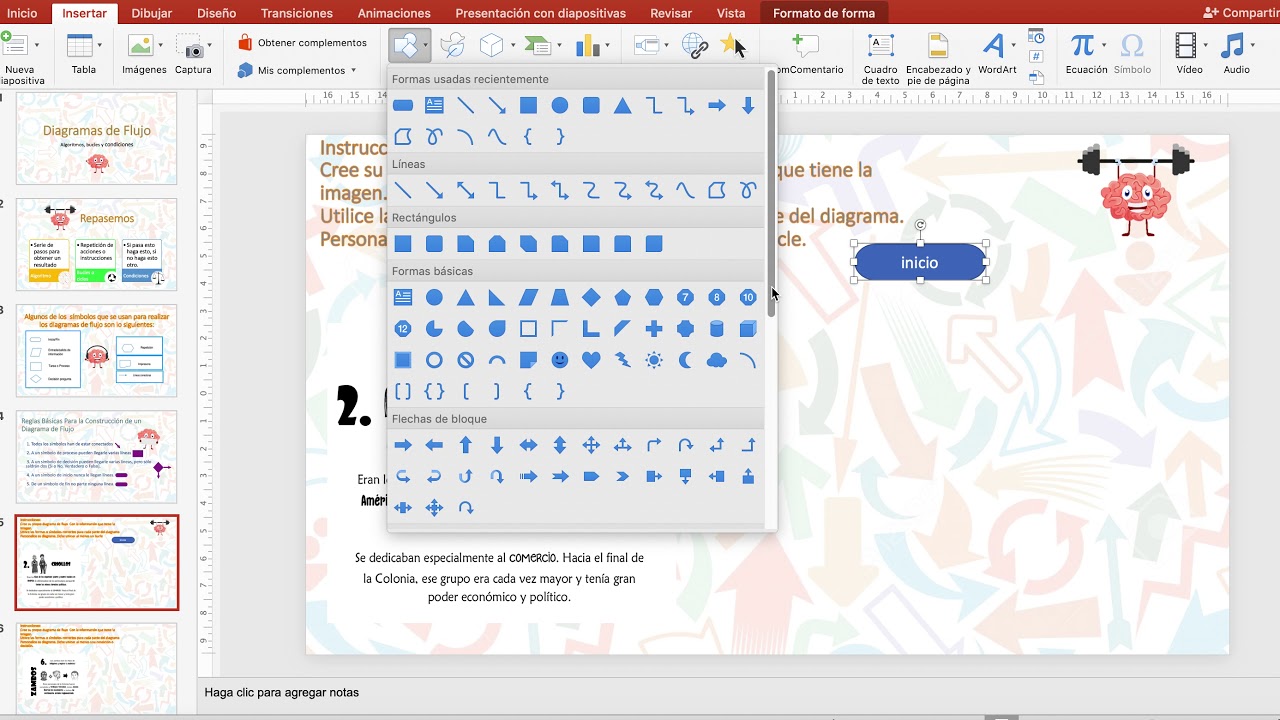1280x720 pixels.
Task: Pick the hexagon basic shape
Action: pyautogui.click(x=654, y=297)
